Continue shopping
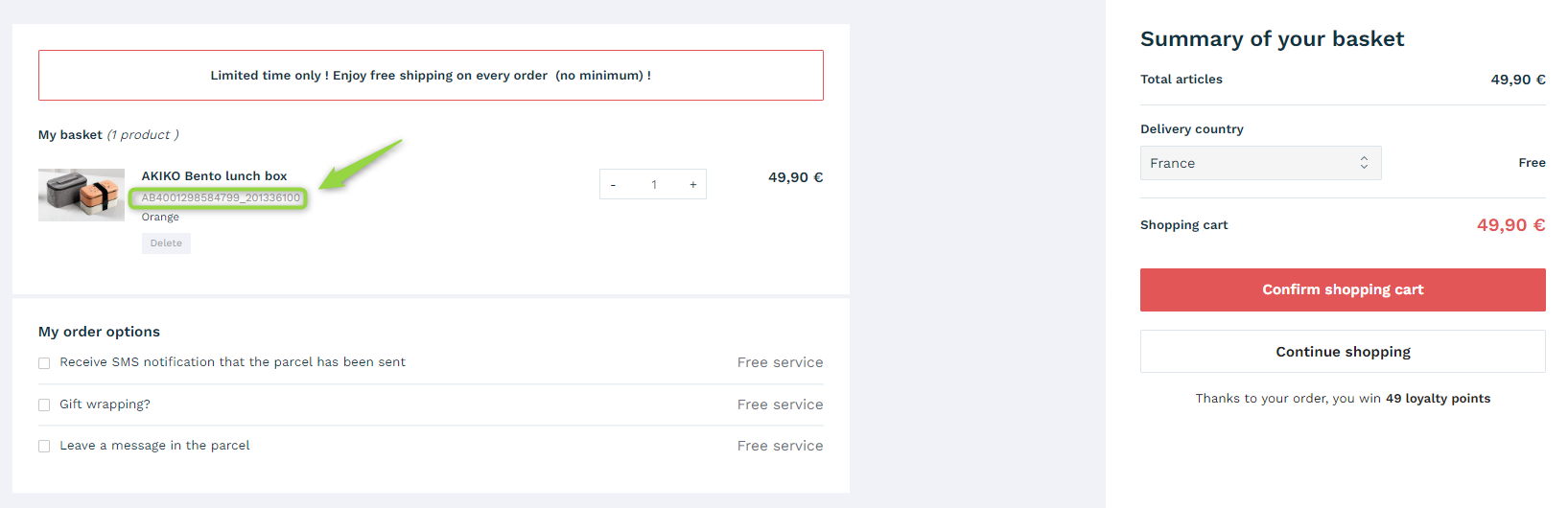1568x508 pixels. [x=1343, y=352]
